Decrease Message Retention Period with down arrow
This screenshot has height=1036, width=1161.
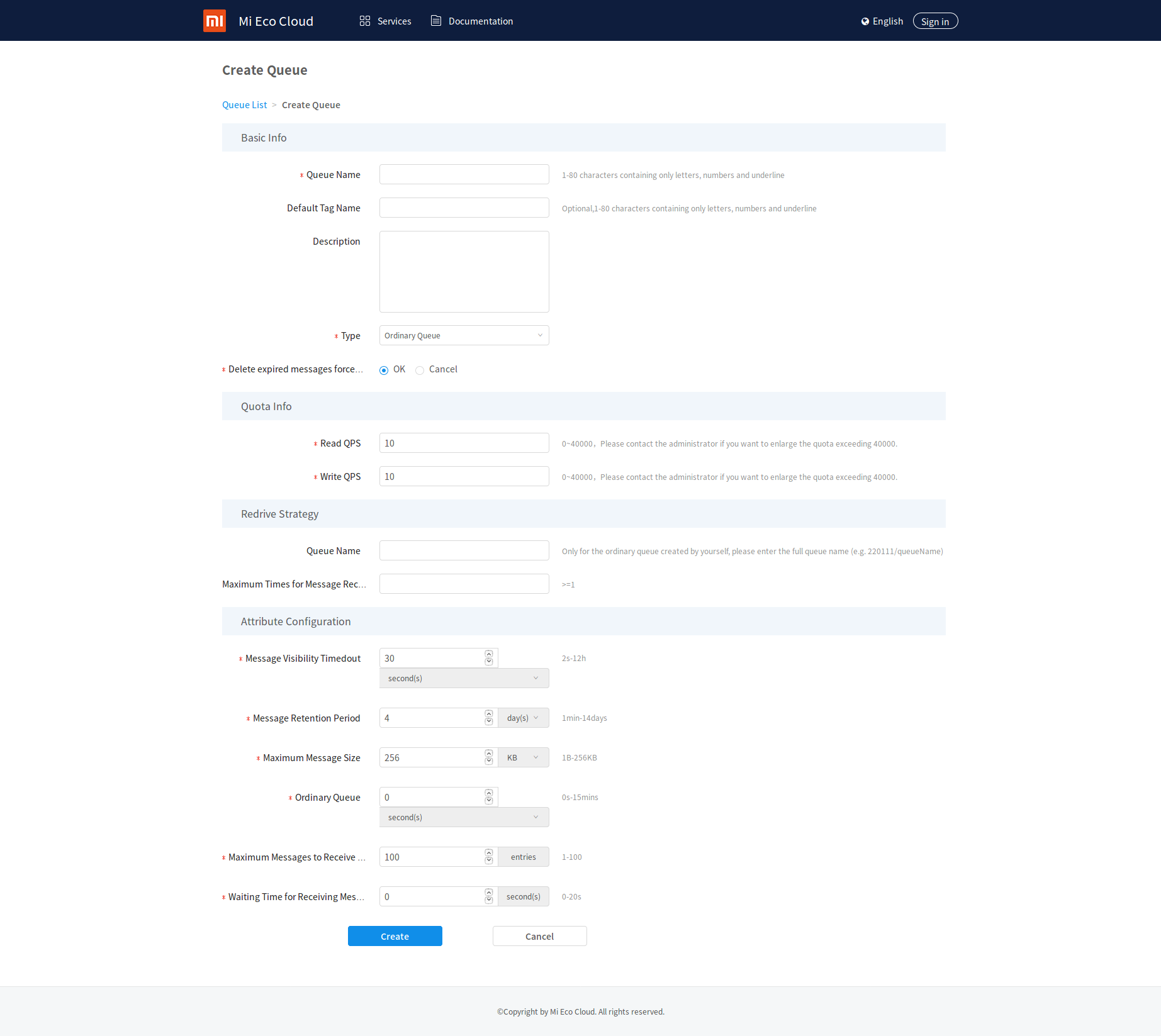489,721
